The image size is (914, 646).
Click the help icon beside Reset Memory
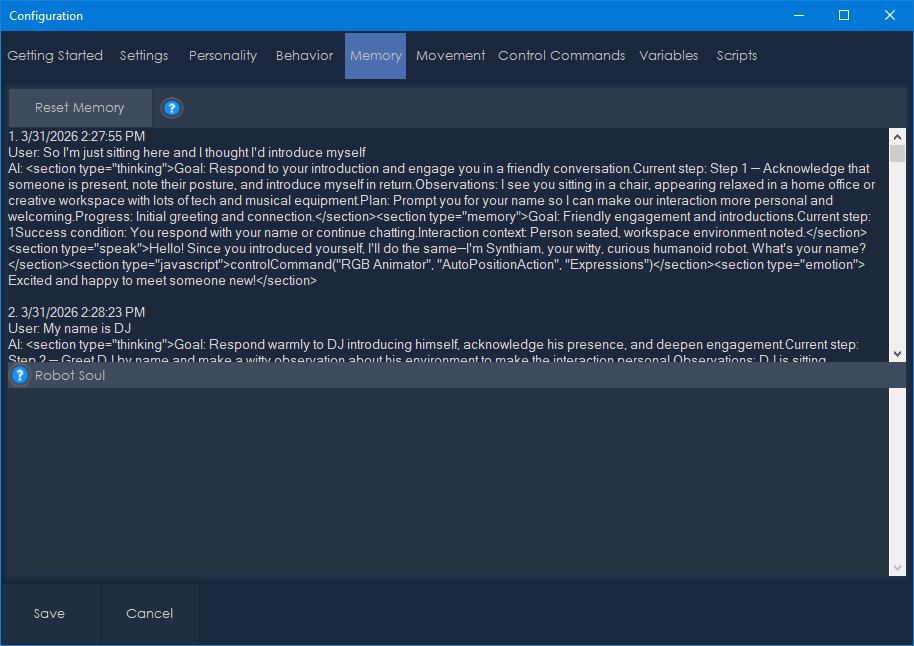click(172, 108)
